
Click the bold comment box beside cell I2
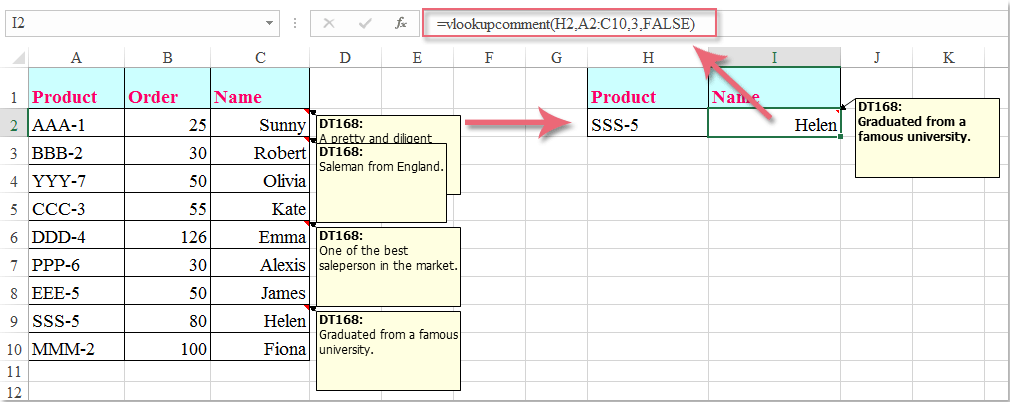pyautogui.click(x=927, y=137)
